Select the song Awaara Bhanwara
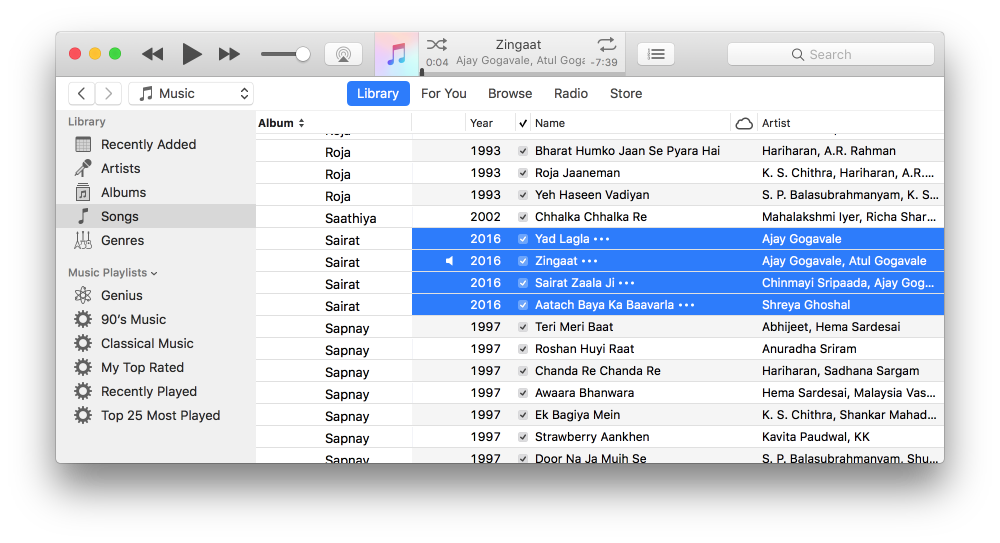This screenshot has height=543, width=1000. [x=584, y=393]
